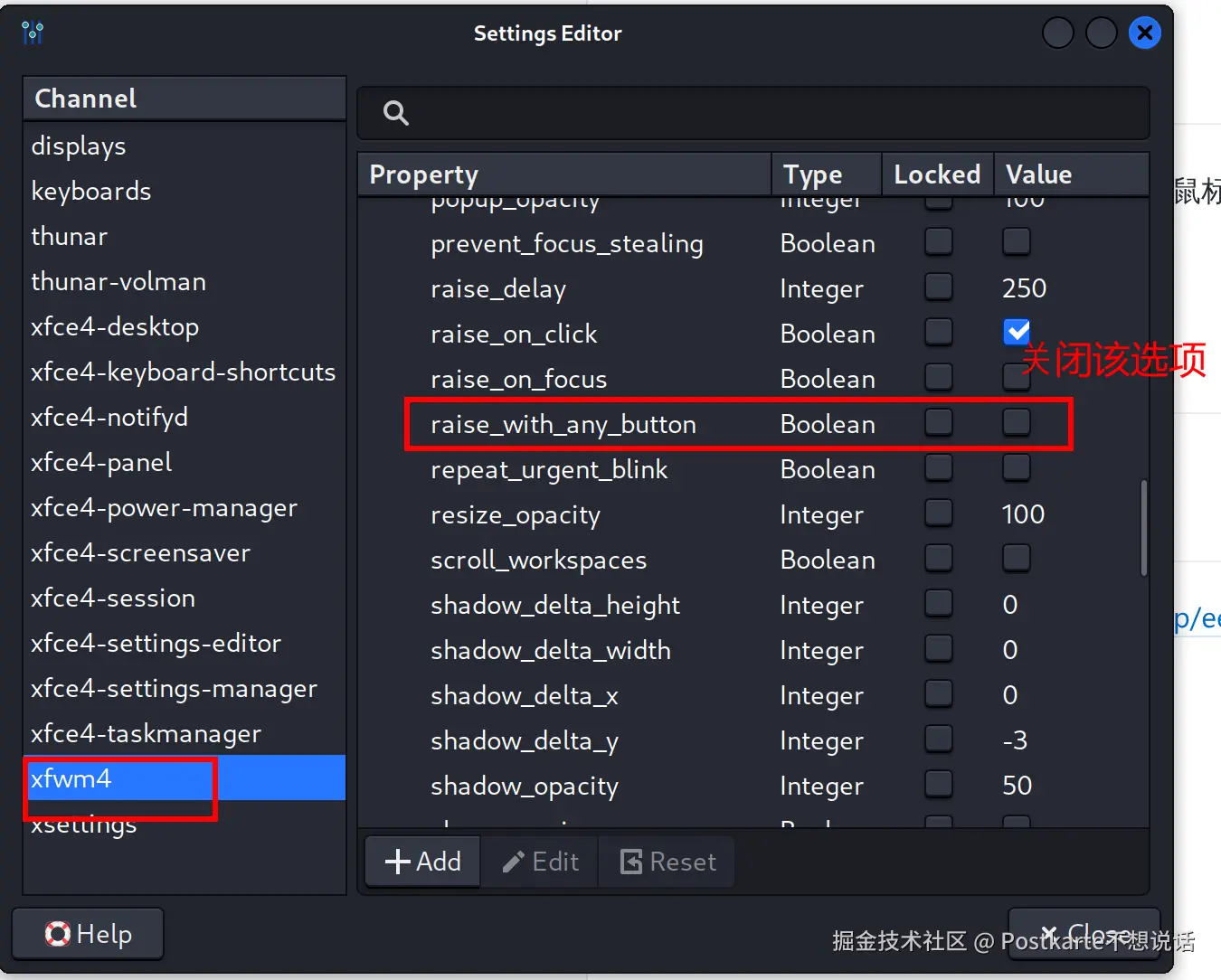1221x980 pixels.
Task: Click the search magnifier icon
Action: coord(396,113)
